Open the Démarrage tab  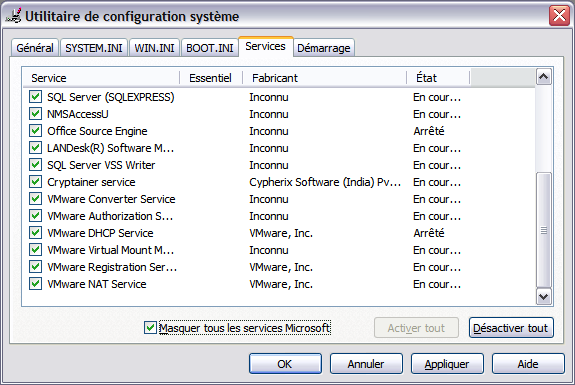click(x=324, y=48)
